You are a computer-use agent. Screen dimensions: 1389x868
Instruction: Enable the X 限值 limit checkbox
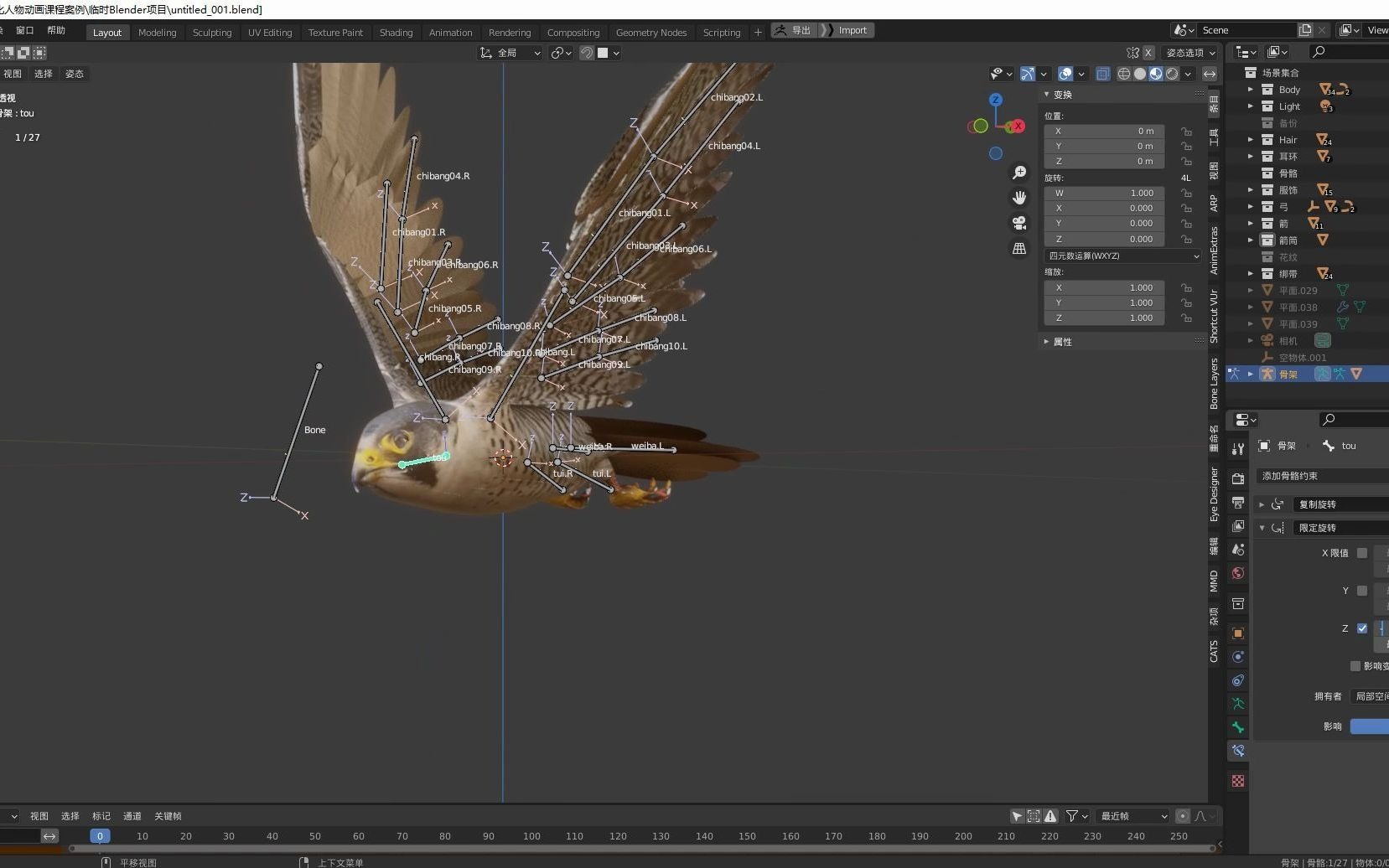tap(1362, 553)
